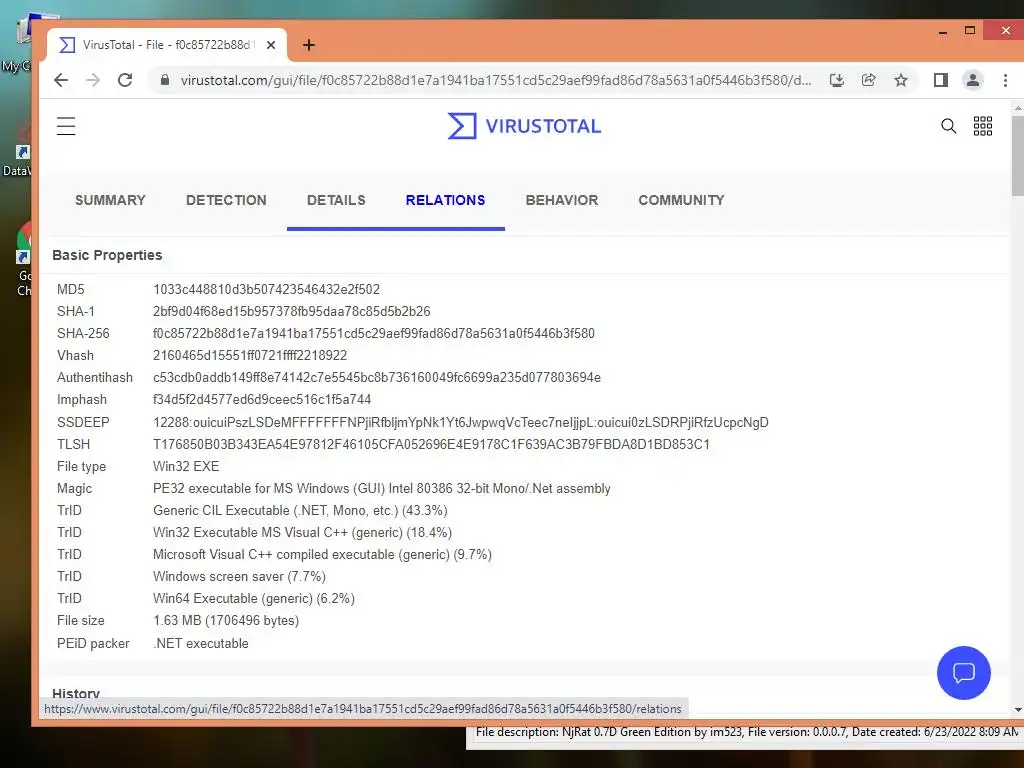This screenshot has width=1024, height=768.
Task: Reload the VirusTotal page
Action: [125, 80]
